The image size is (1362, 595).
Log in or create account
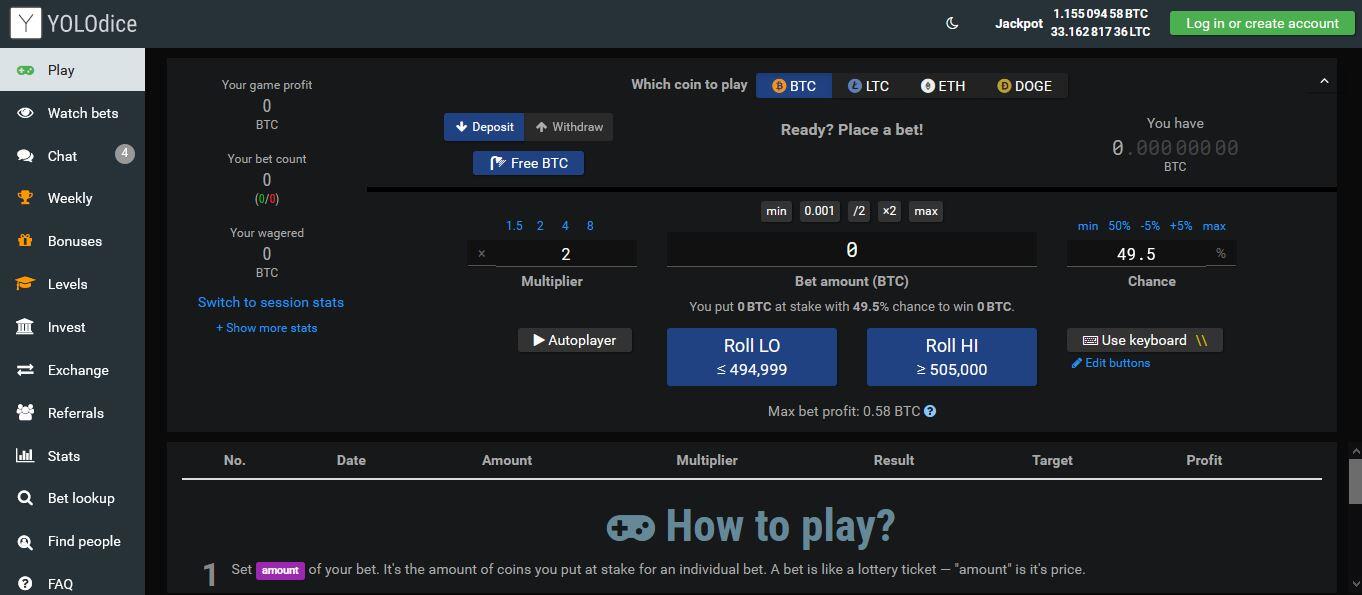coord(1262,23)
